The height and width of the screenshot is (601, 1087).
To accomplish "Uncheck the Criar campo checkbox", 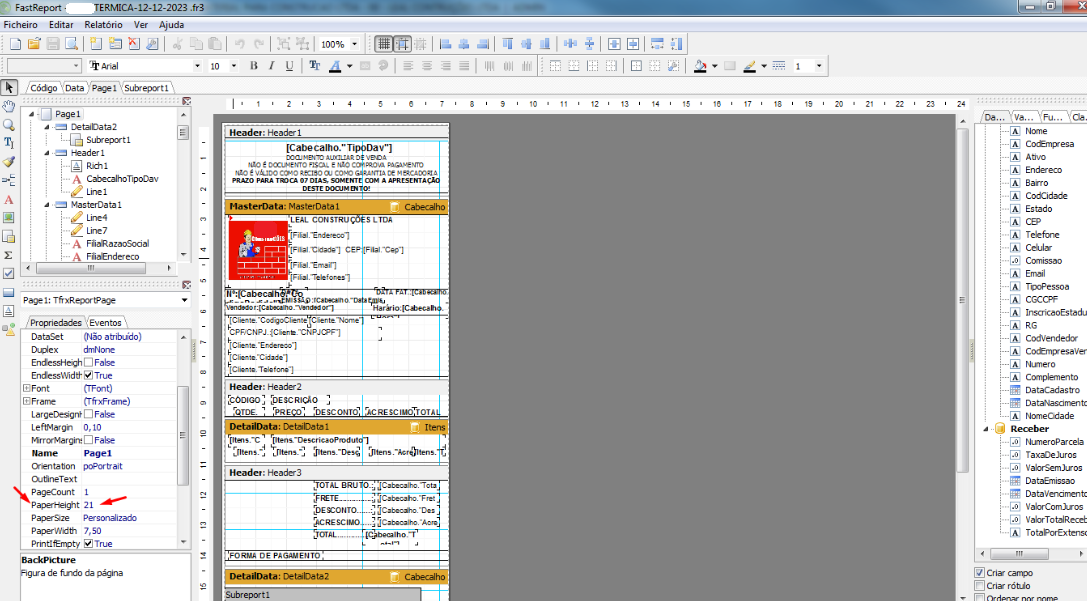I will coord(980,573).
